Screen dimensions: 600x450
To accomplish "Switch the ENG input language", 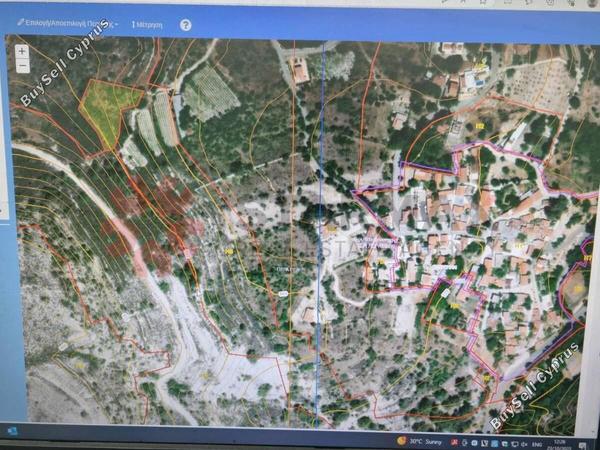I will tap(537, 445).
